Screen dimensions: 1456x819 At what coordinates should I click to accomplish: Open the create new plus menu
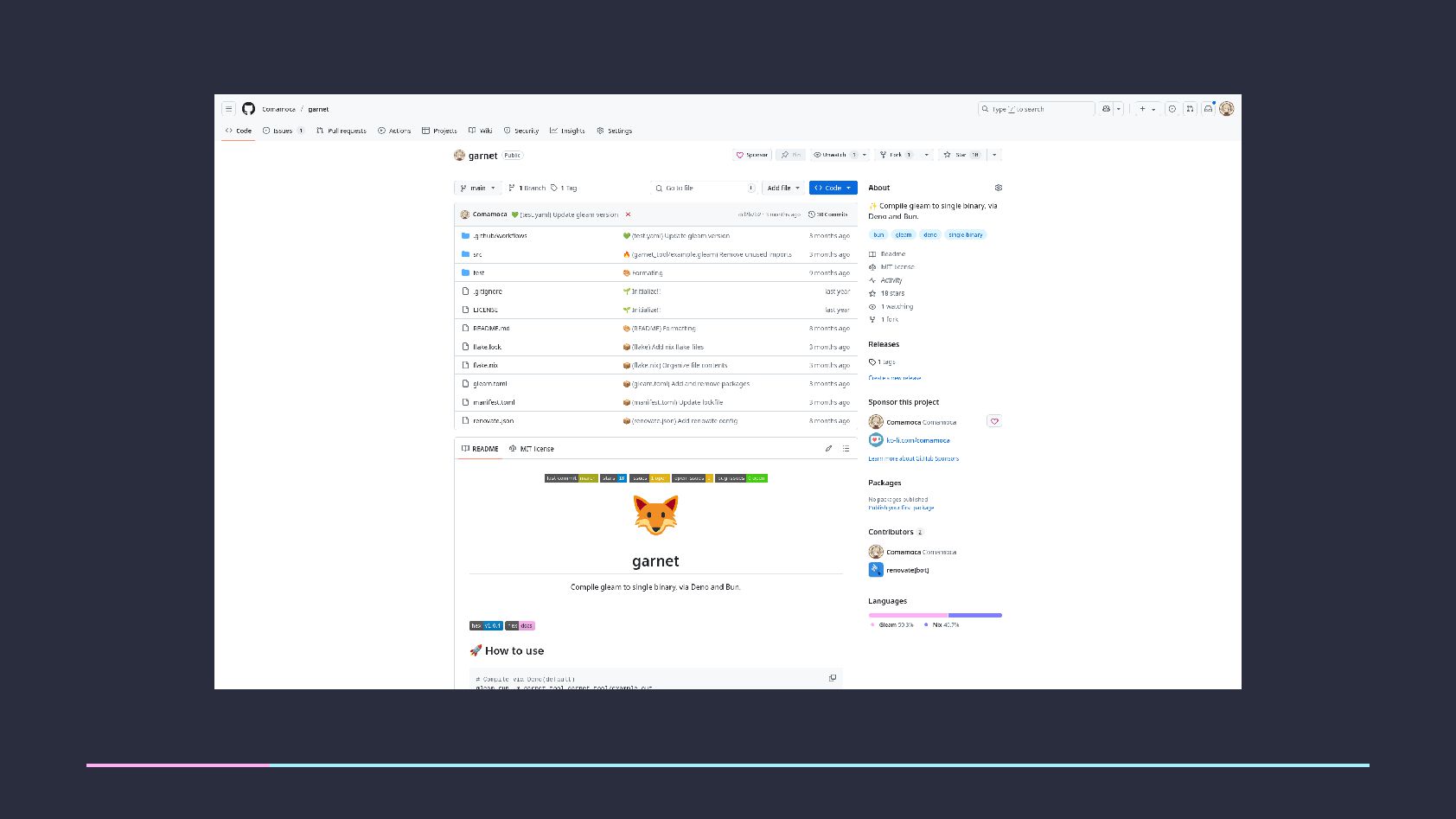(1146, 109)
